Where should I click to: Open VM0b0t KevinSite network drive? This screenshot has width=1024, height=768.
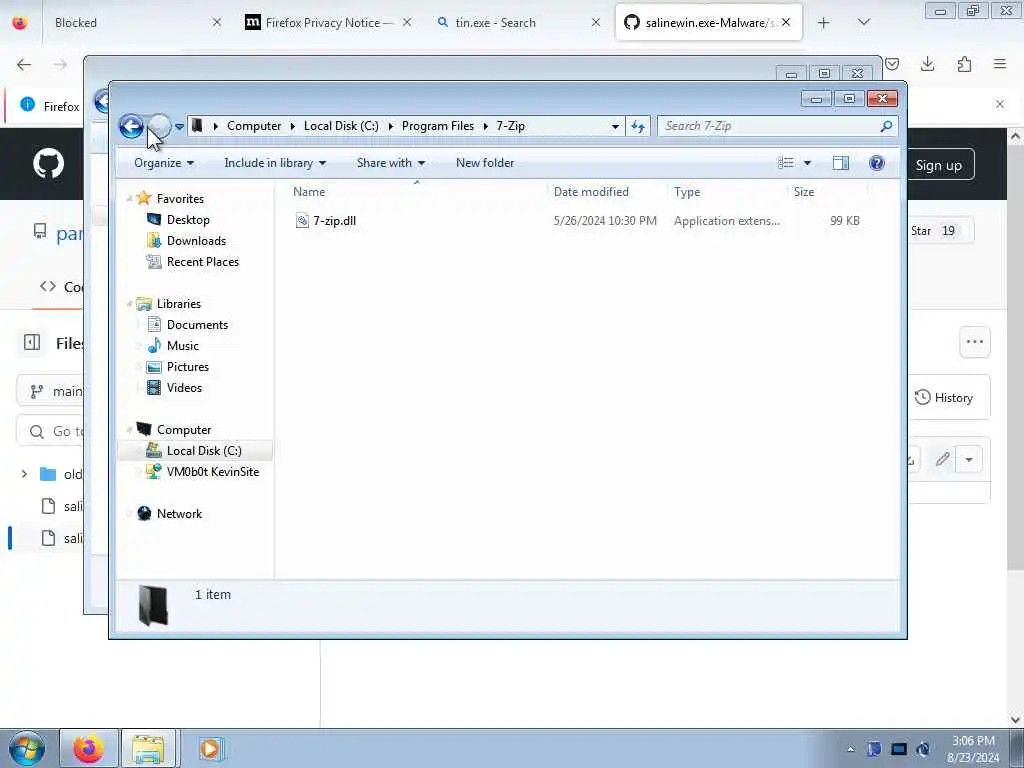click(x=213, y=472)
